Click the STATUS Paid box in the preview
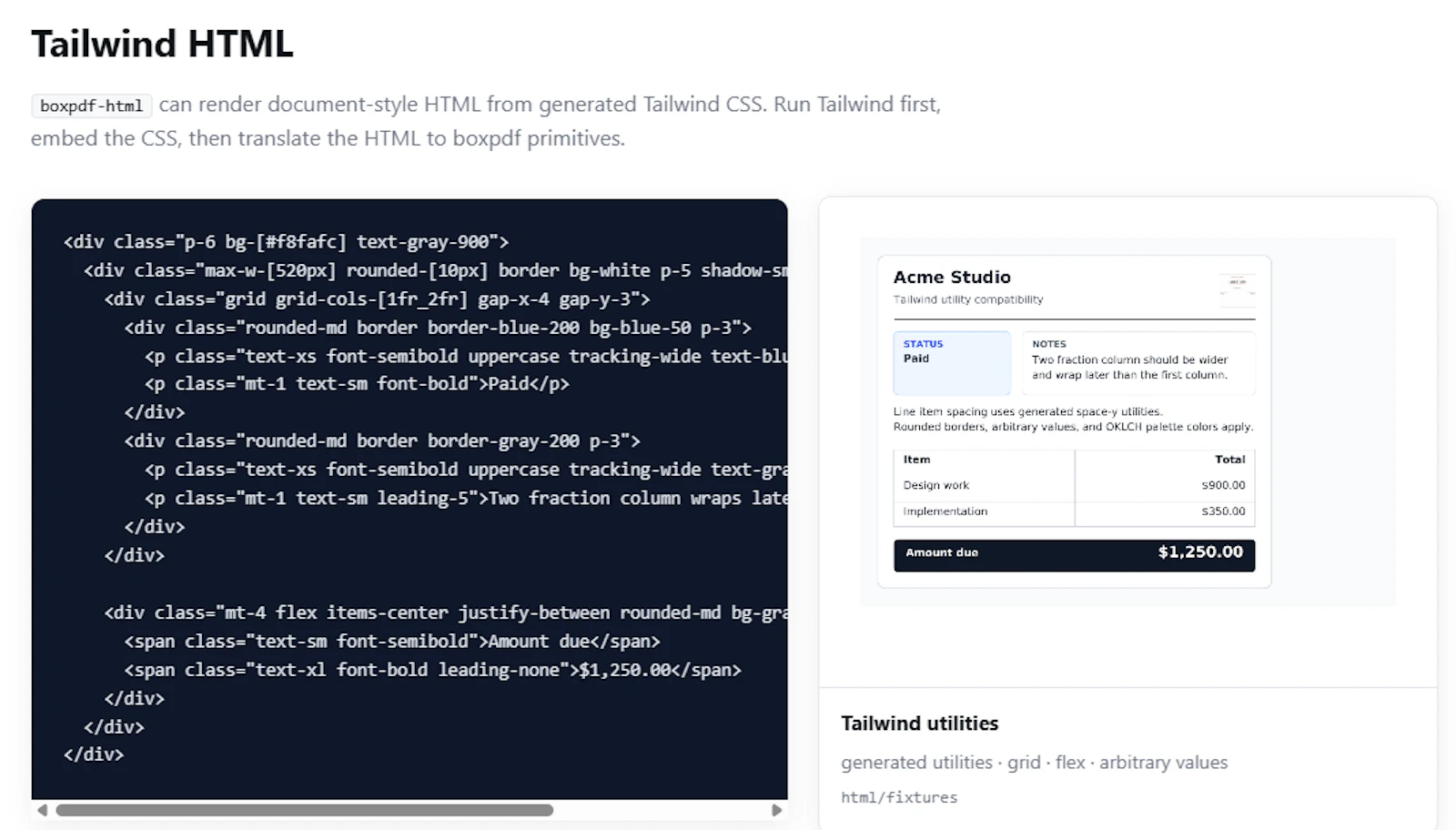This screenshot has height=830, width=1456. 952,362
